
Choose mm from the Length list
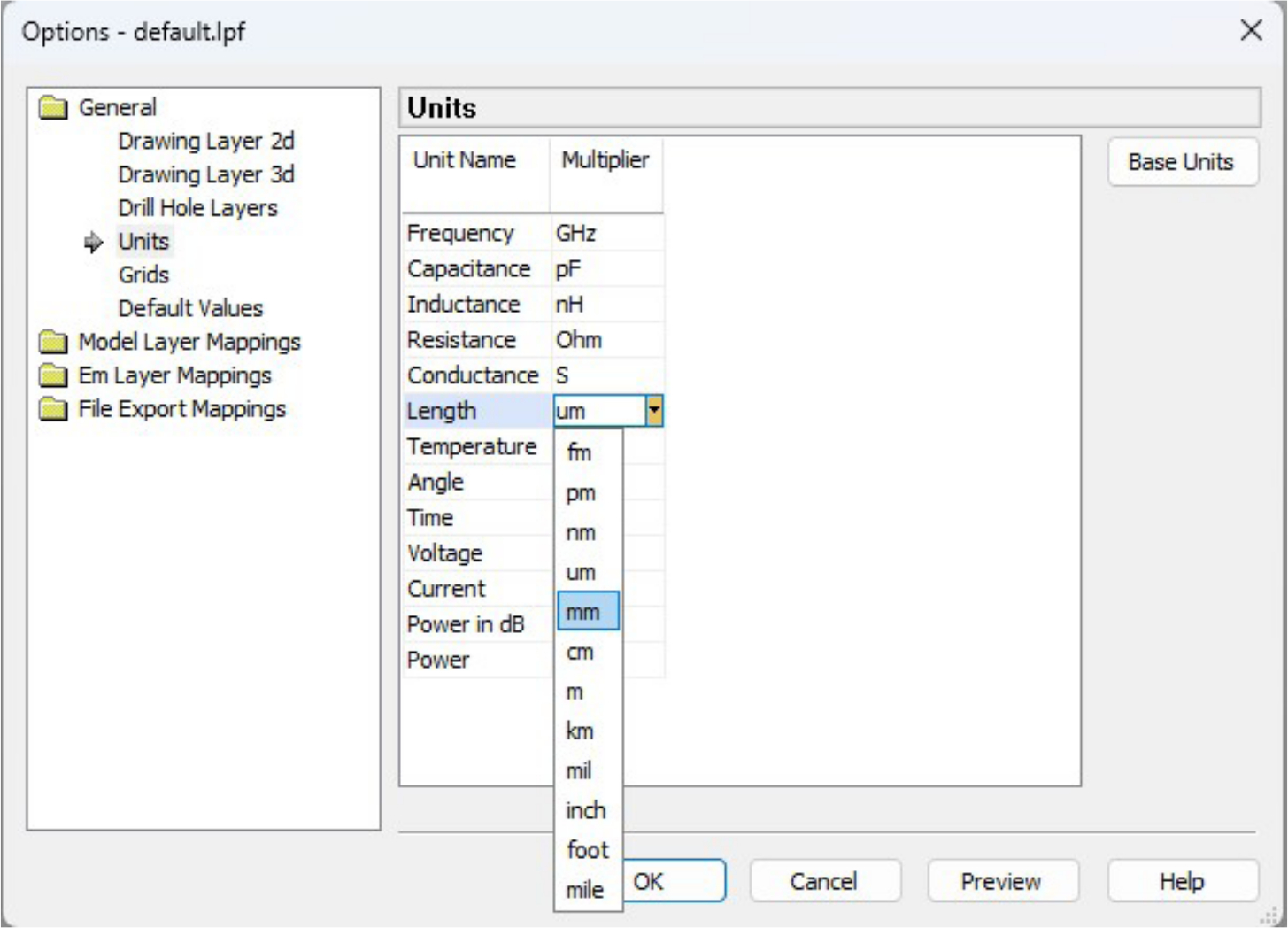[x=583, y=612]
